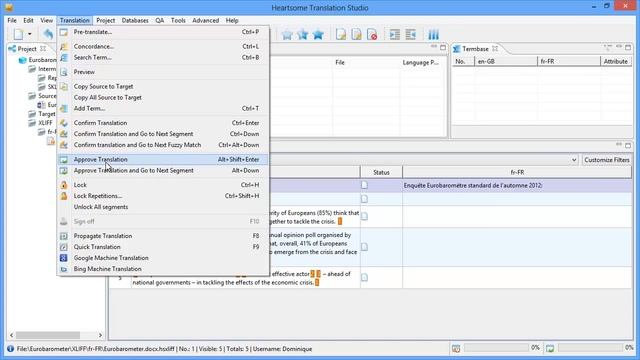The image size is (640, 360).
Task: Toggle status box of the economic crisis segment
Action: coord(364,278)
